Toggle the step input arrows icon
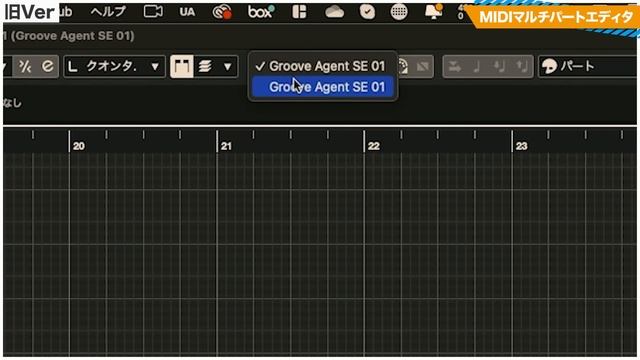The width and height of the screenshot is (640, 360). 454,67
